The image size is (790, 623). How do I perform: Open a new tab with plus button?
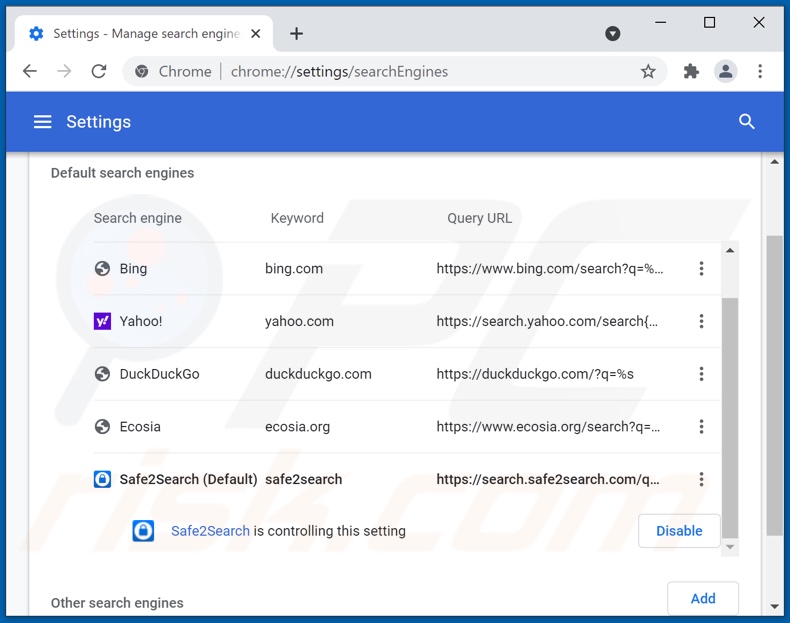pyautogui.click(x=296, y=34)
